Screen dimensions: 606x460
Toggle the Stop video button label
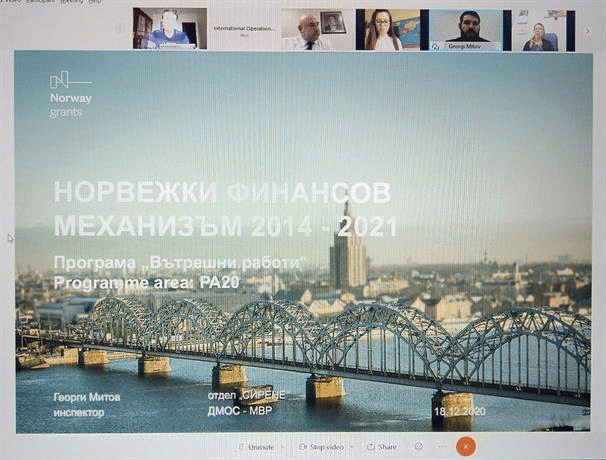(327, 447)
